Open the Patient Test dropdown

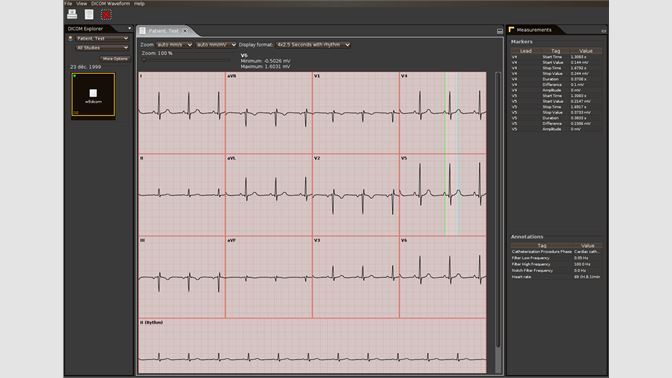coord(102,38)
